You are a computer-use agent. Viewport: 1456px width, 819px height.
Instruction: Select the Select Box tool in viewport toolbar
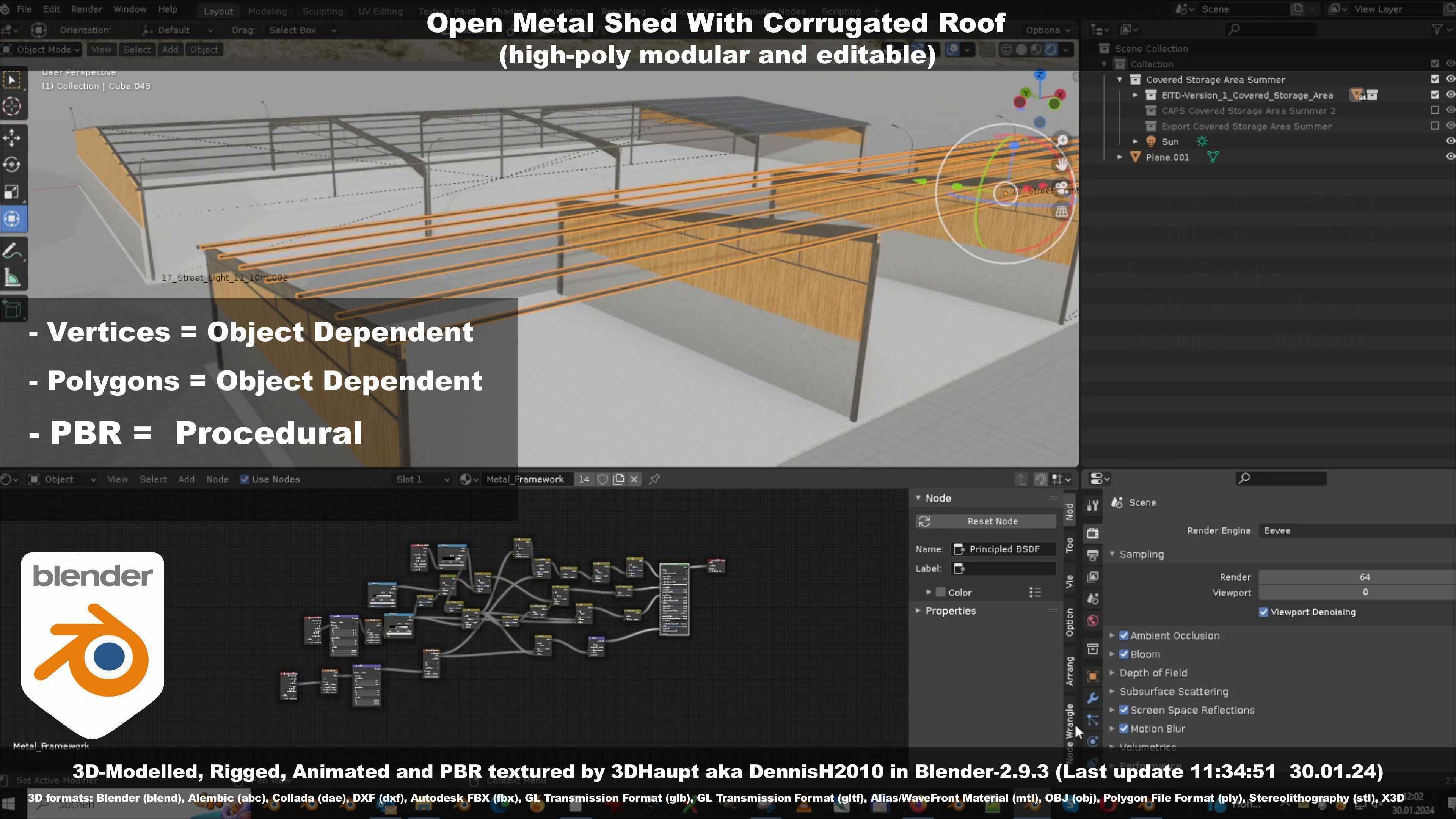[13, 80]
